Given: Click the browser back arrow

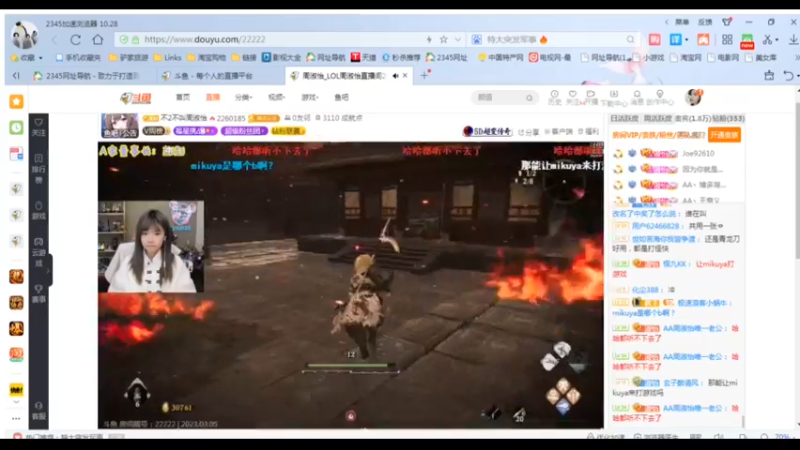Looking at the screenshot, I should [x=55, y=40].
